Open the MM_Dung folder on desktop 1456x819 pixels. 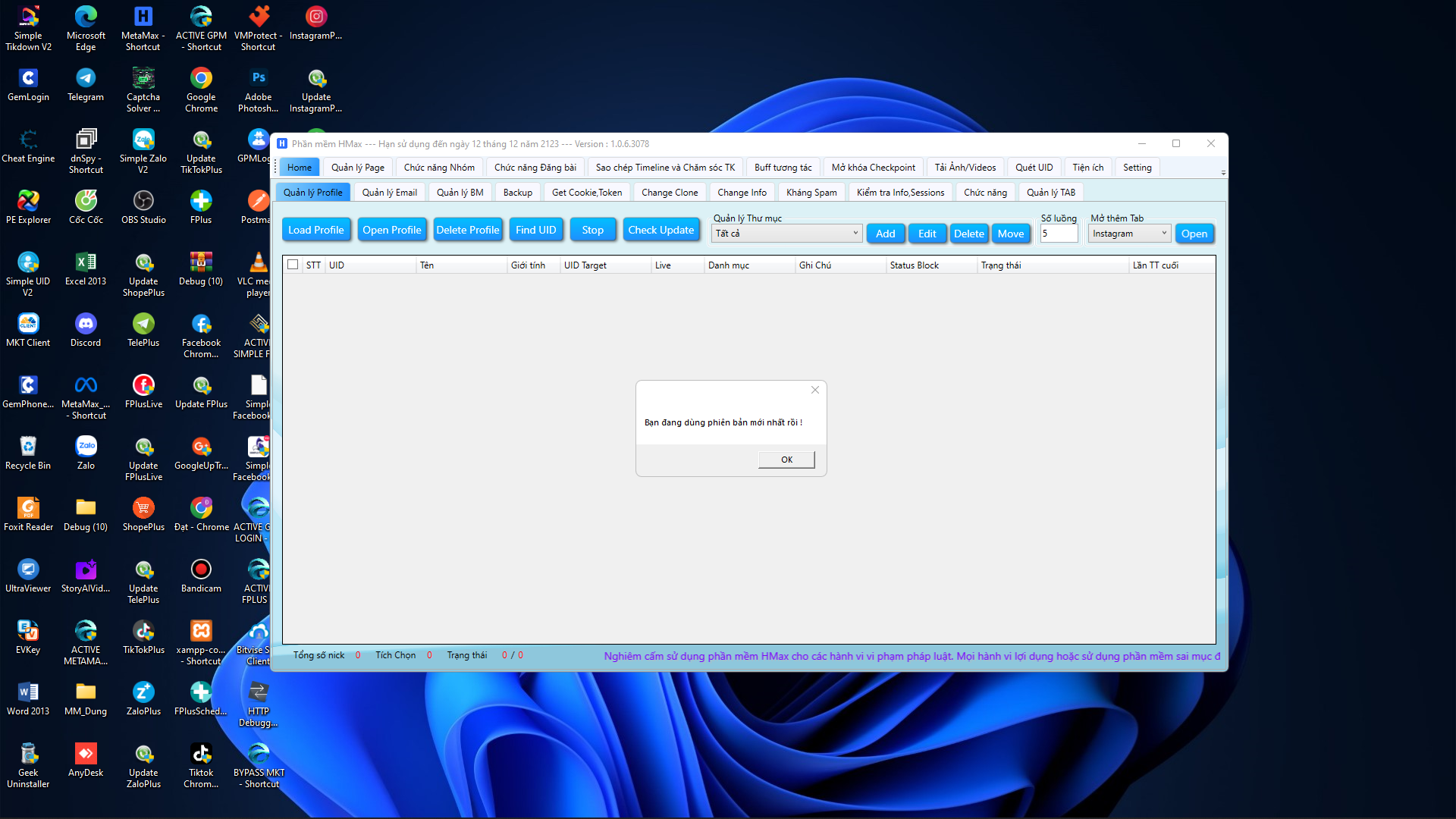86,698
